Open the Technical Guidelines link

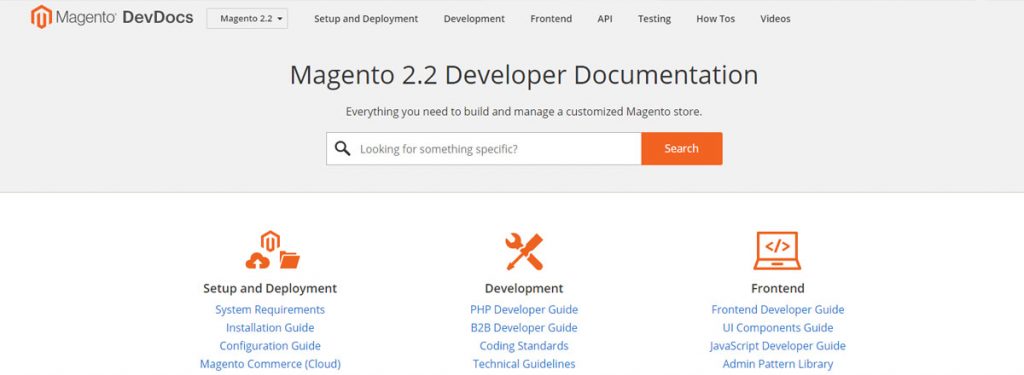524,364
